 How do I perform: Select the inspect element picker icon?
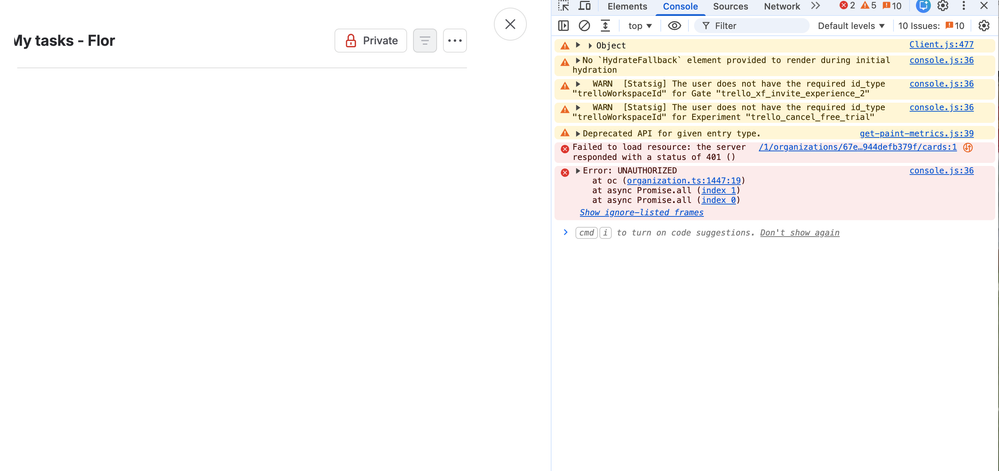click(x=563, y=6)
